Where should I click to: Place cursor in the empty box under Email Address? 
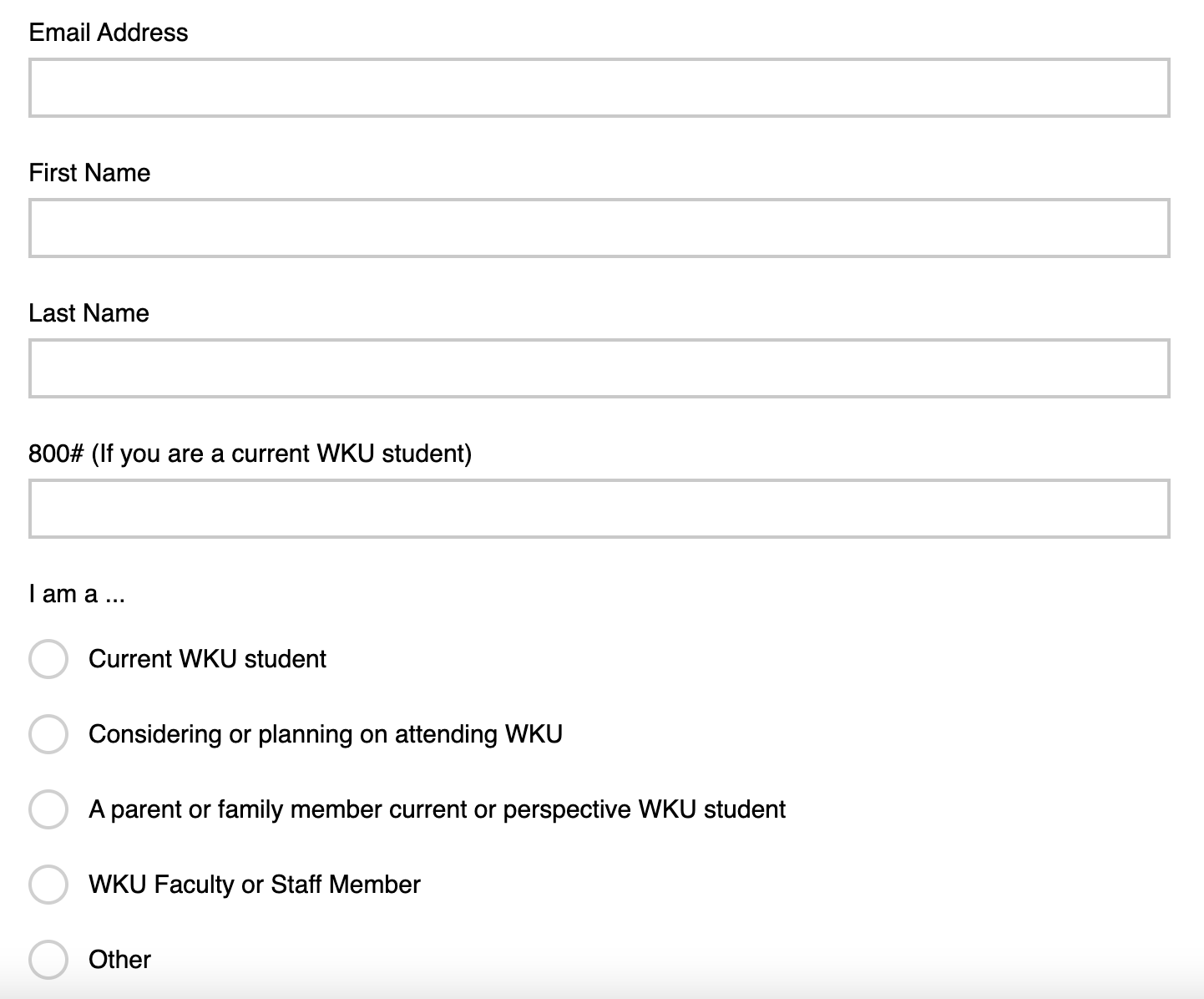coord(599,88)
